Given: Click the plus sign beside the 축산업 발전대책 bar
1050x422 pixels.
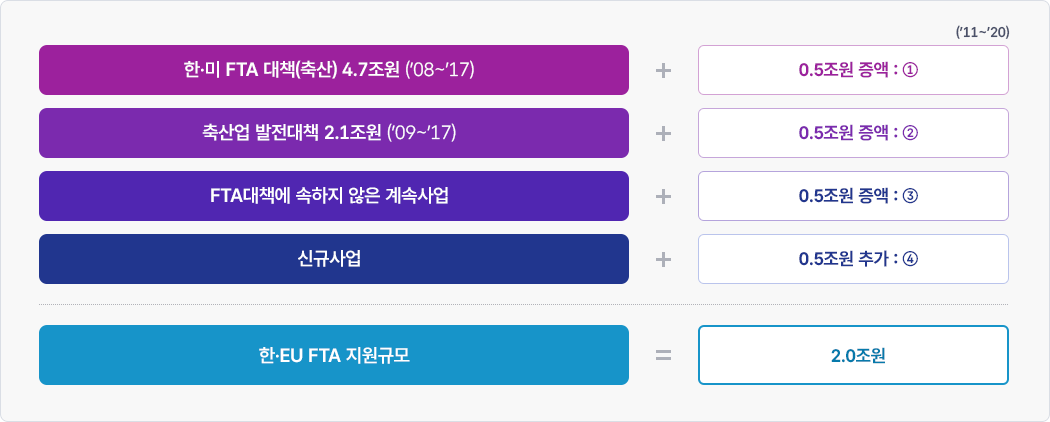Looking at the screenshot, I should pos(662,133).
